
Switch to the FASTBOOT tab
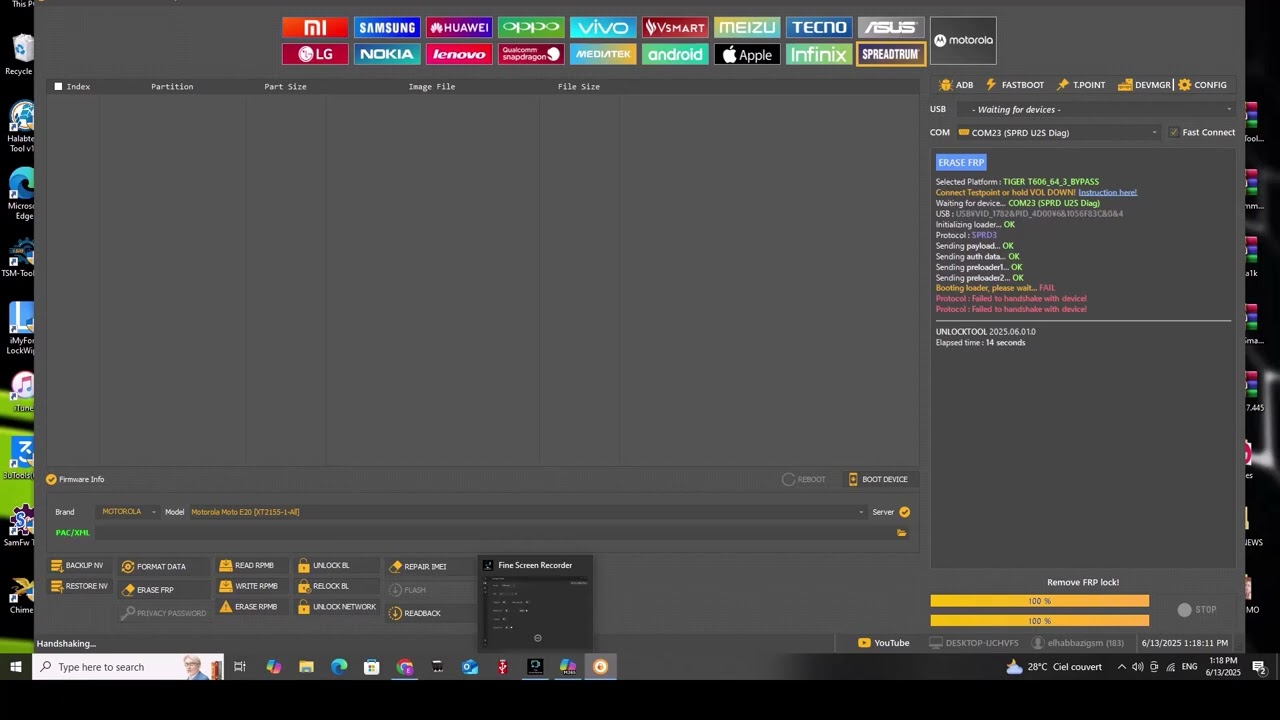click(x=1014, y=85)
